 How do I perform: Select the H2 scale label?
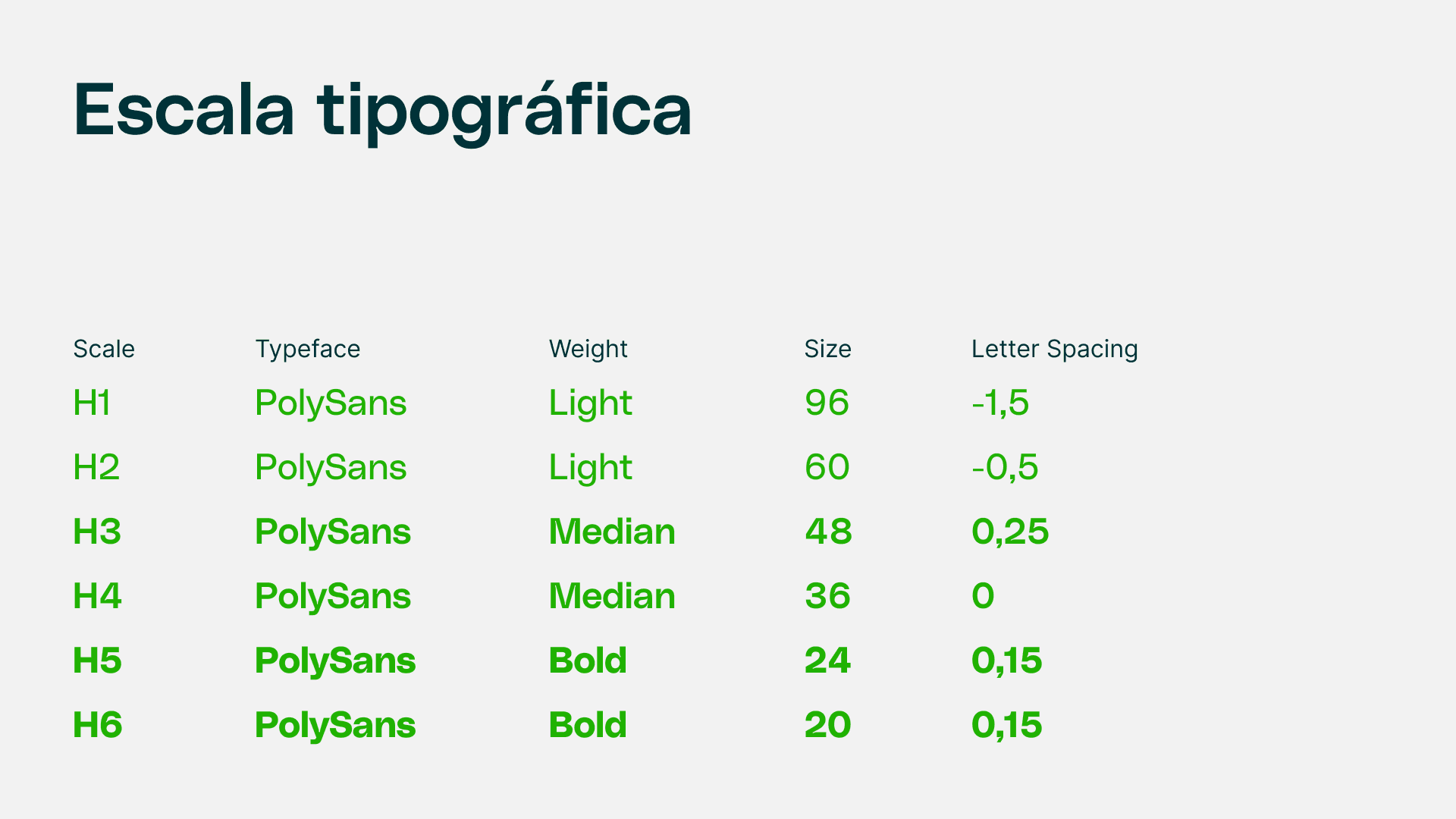click(x=96, y=467)
